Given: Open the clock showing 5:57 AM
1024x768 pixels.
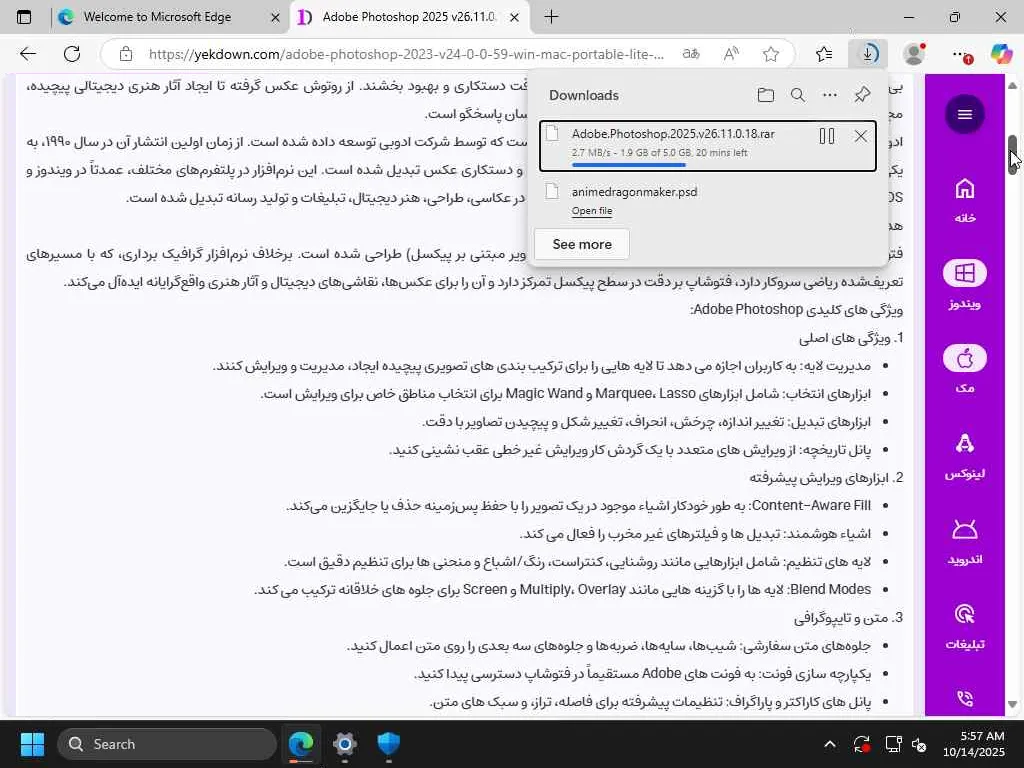Looking at the screenshot, I should click(973, 744).
